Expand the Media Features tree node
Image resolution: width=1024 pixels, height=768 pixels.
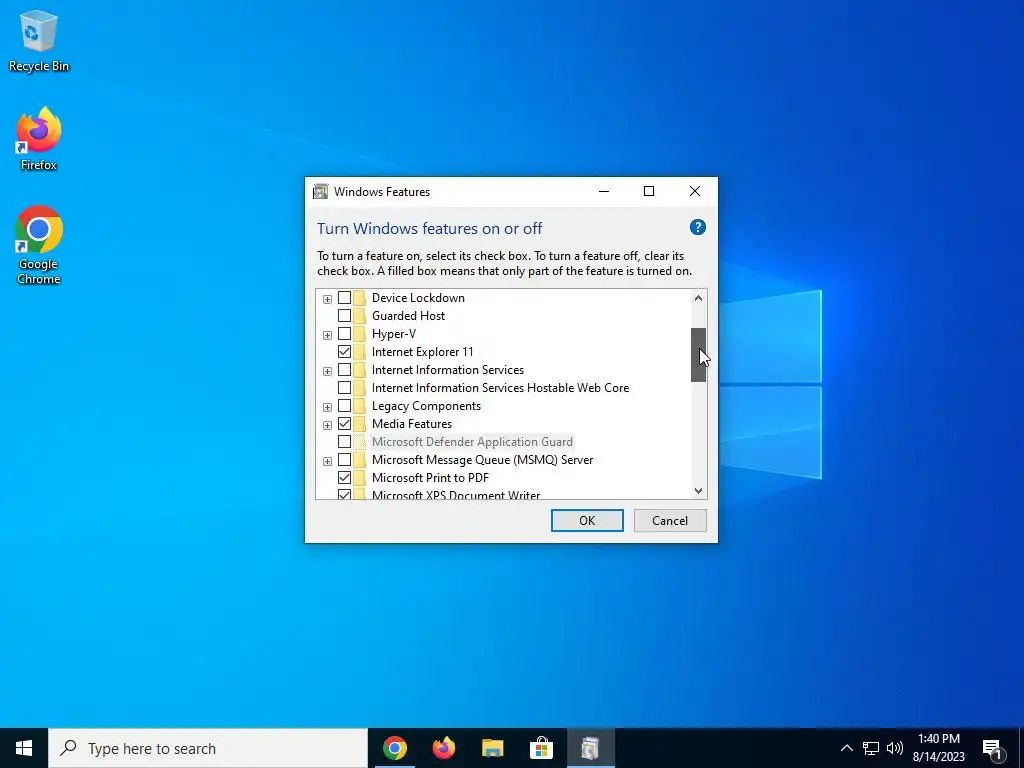click(327, 425)
